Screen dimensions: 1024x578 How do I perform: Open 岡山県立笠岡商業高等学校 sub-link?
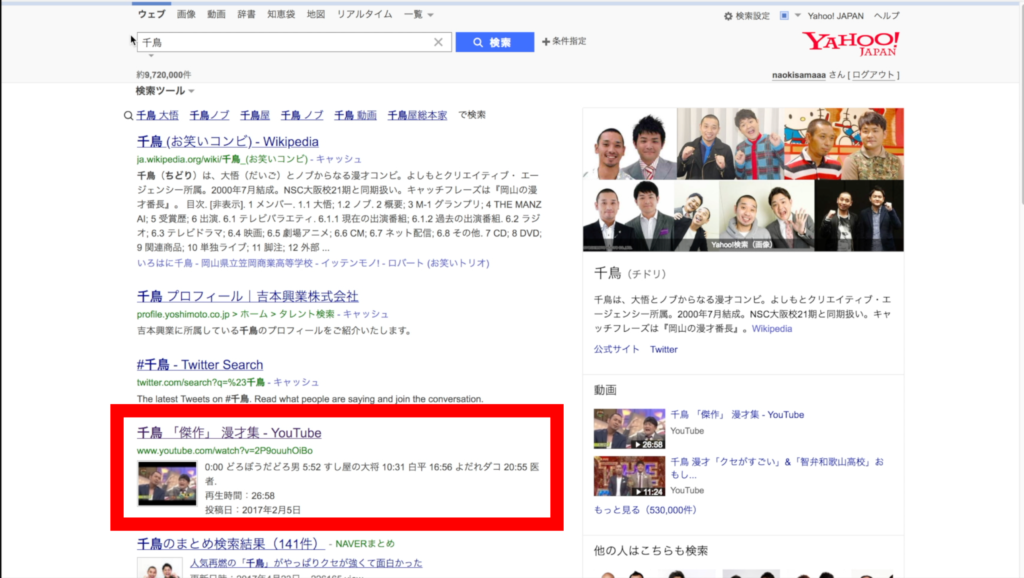click(x=257, y=263)
